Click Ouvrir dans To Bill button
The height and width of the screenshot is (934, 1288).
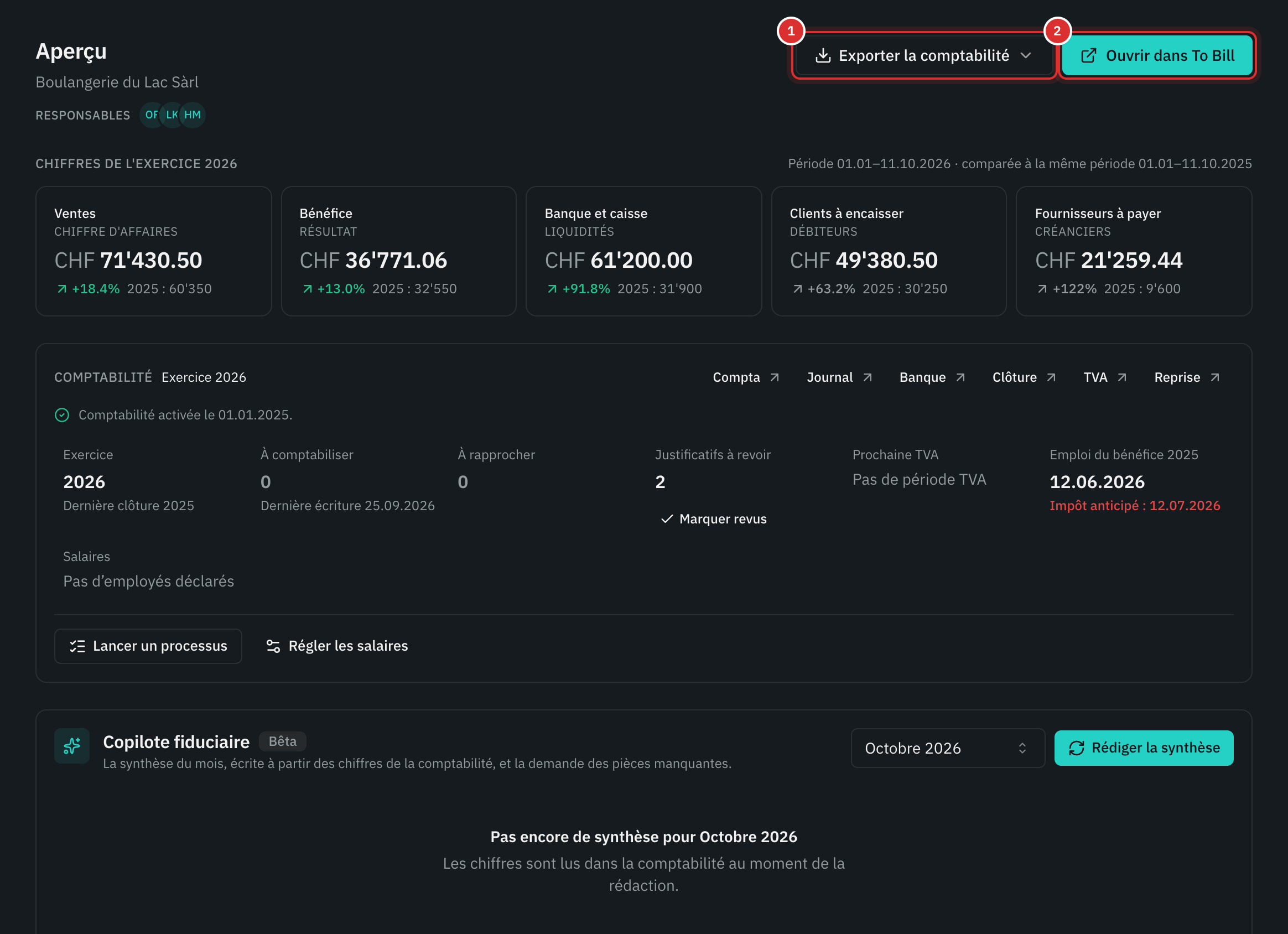(1157, 56)
